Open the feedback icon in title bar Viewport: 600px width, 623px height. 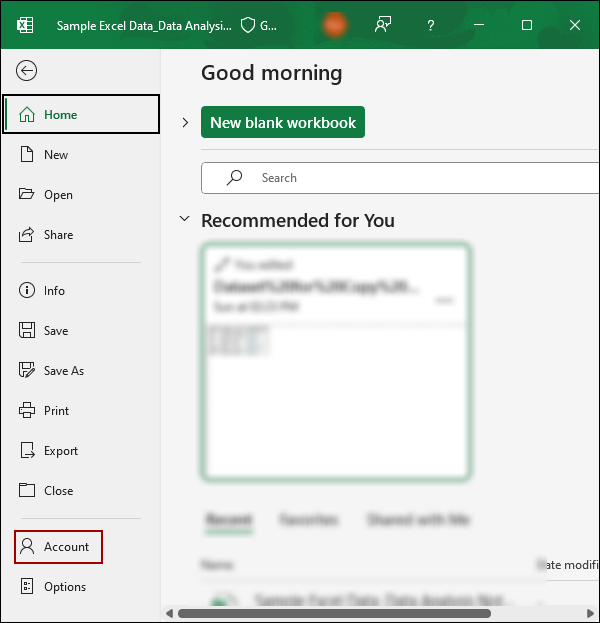point(383,25)
